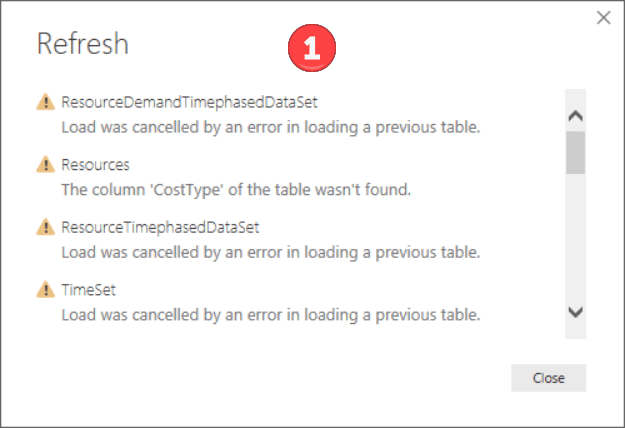Select the Resources table name
Image resolution: width=625 pixels, height=428 pixels.
point(95,165)
